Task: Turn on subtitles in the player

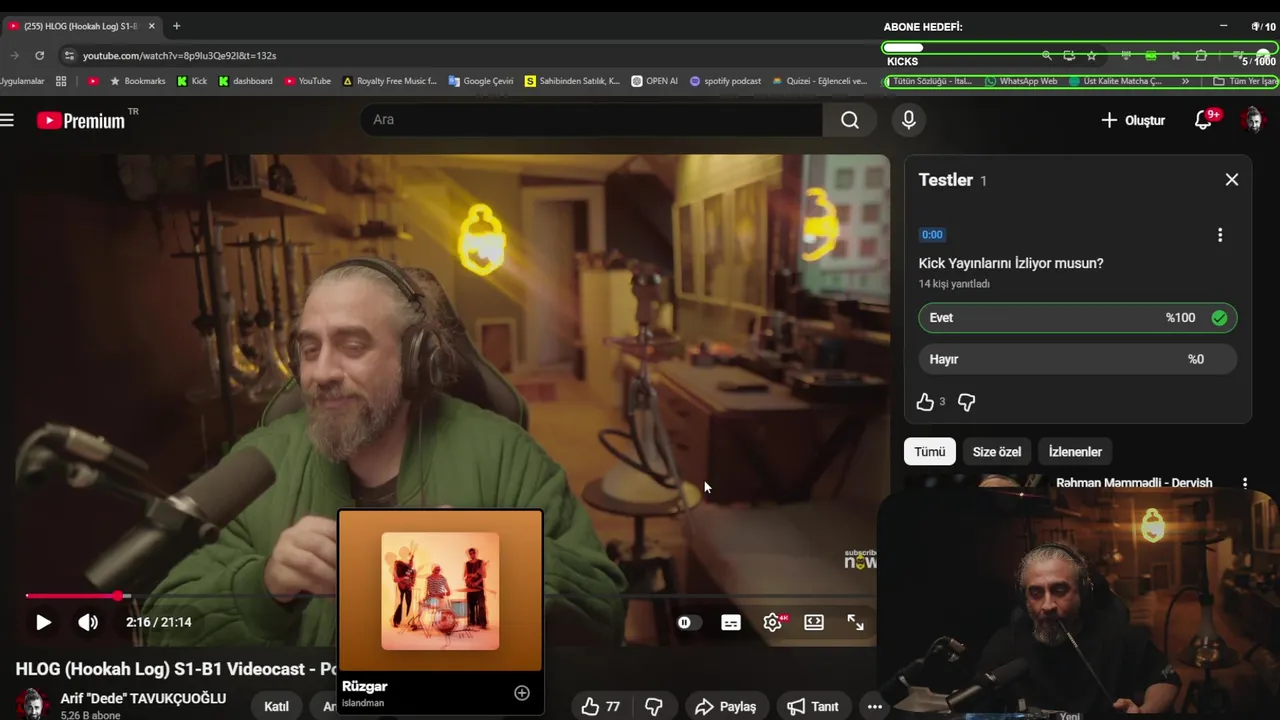Action: coord(731,622)
